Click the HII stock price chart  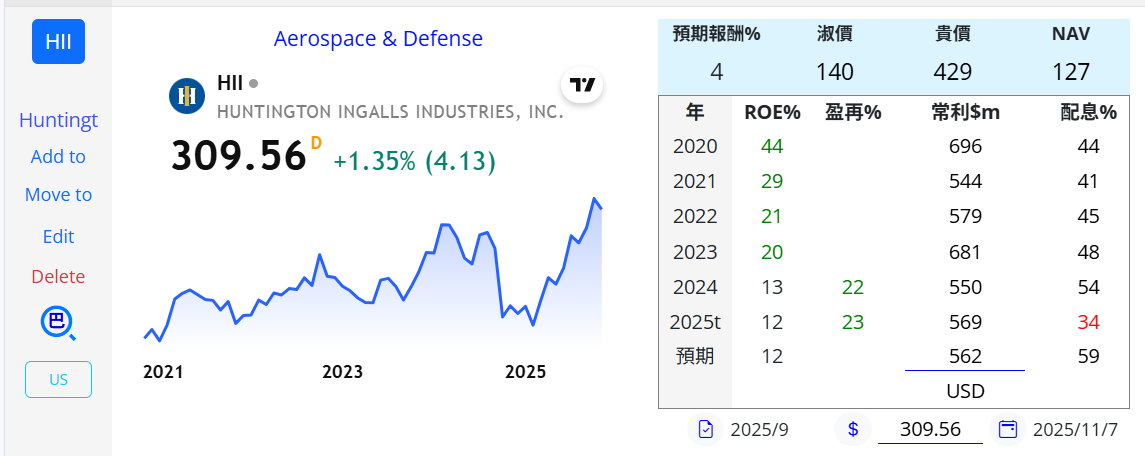(372, 280)
